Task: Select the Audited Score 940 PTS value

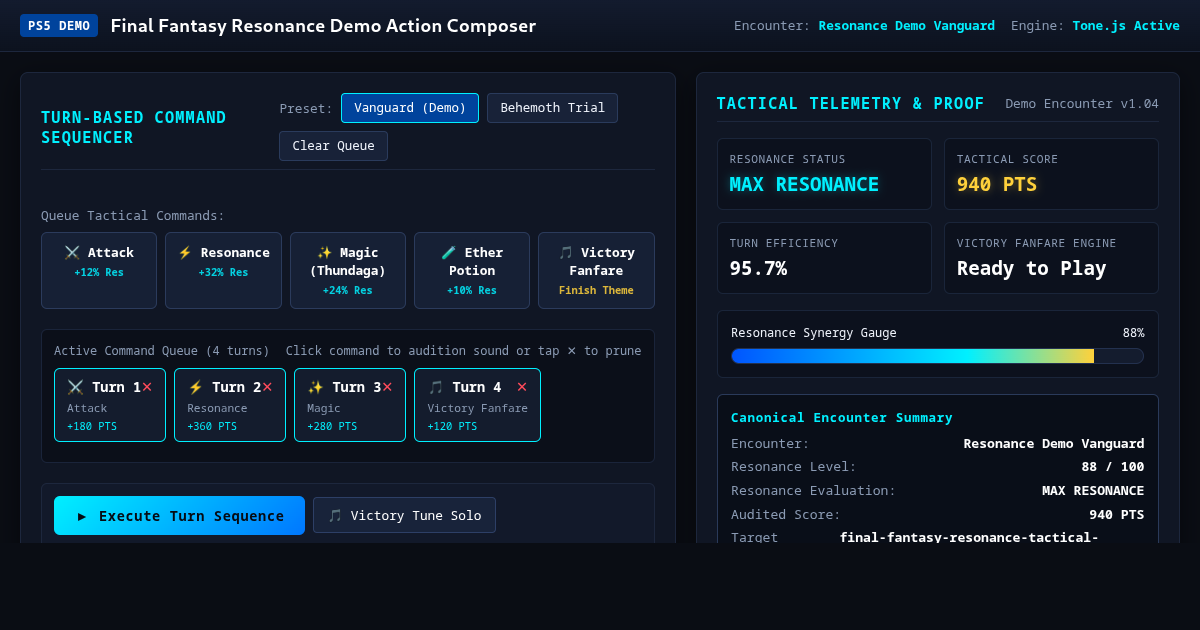Action: pos(1117,515)
